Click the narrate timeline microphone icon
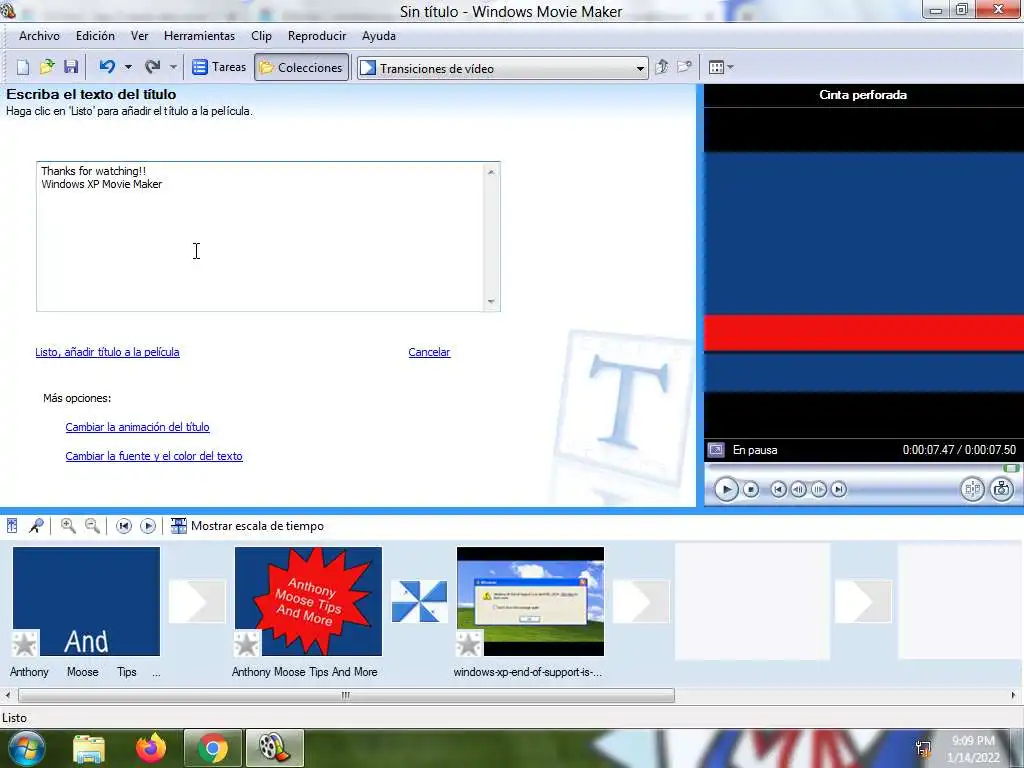The width and height of the screenshot is (1024, 768). click(36, 526)
